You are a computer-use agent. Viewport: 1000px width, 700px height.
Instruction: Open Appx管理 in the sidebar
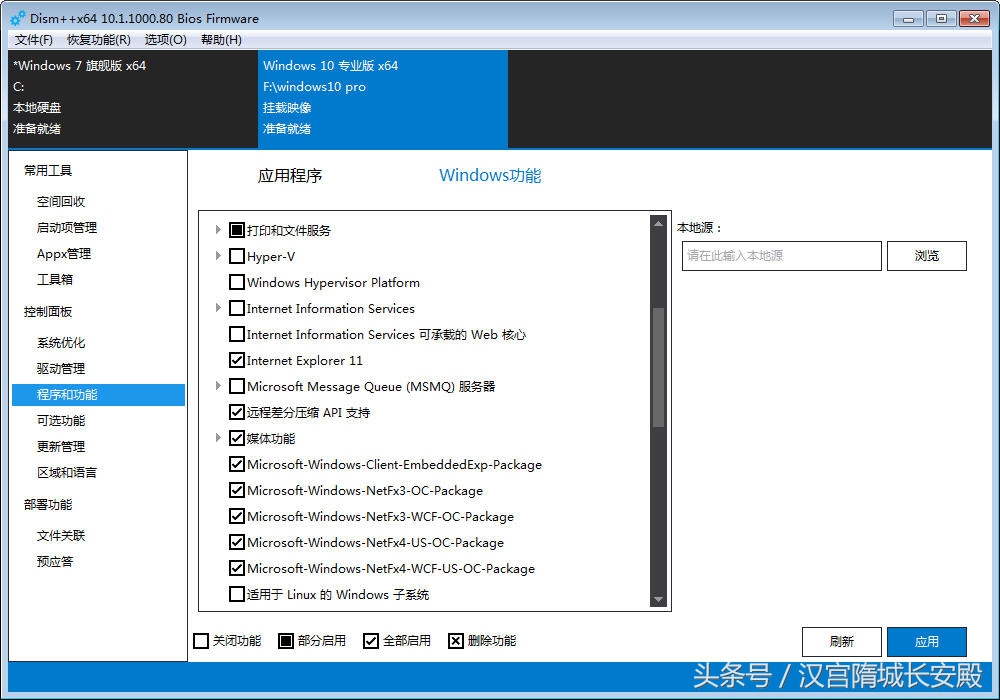(64, 254)
